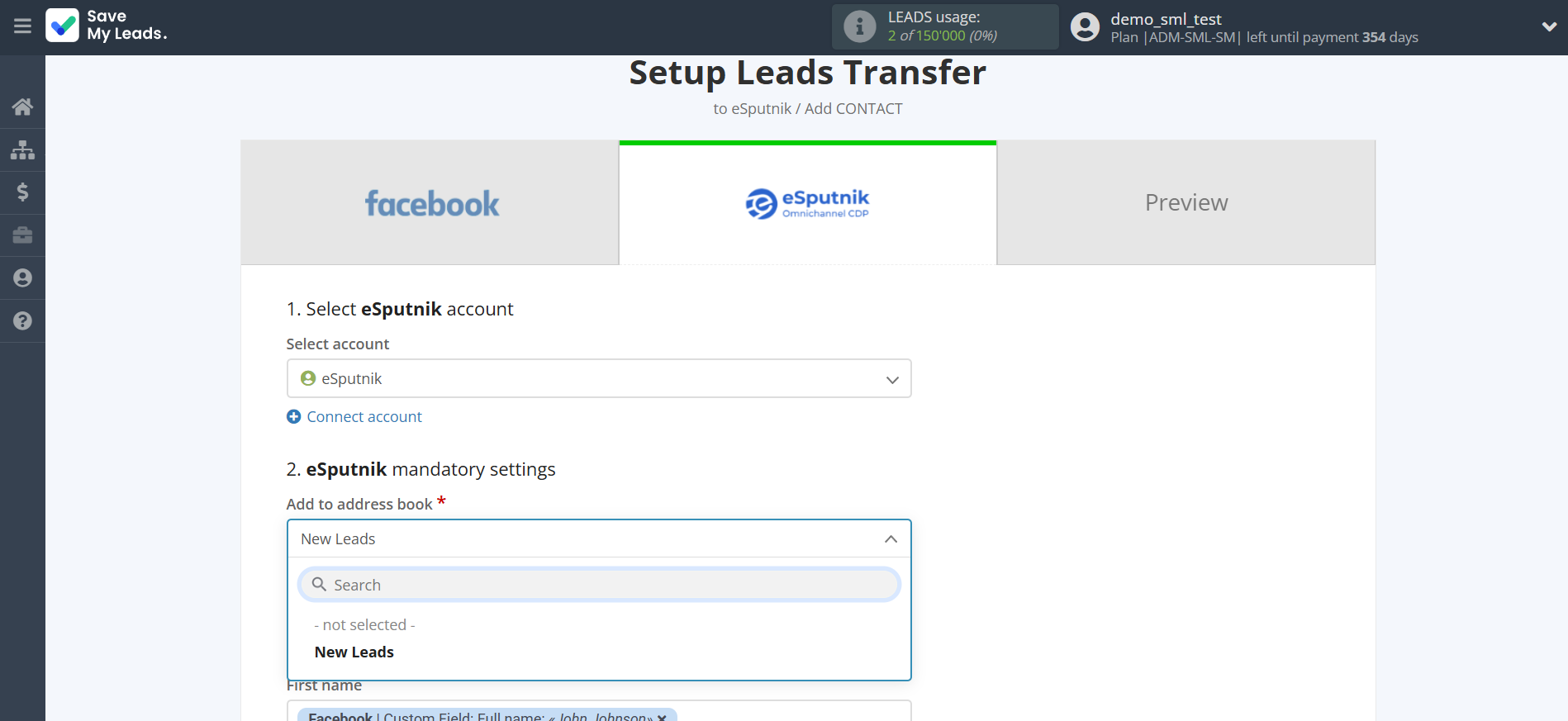The image size is (1568, 721).
Task: Open the user profile sidebar icon
Action: pos(22,278)
